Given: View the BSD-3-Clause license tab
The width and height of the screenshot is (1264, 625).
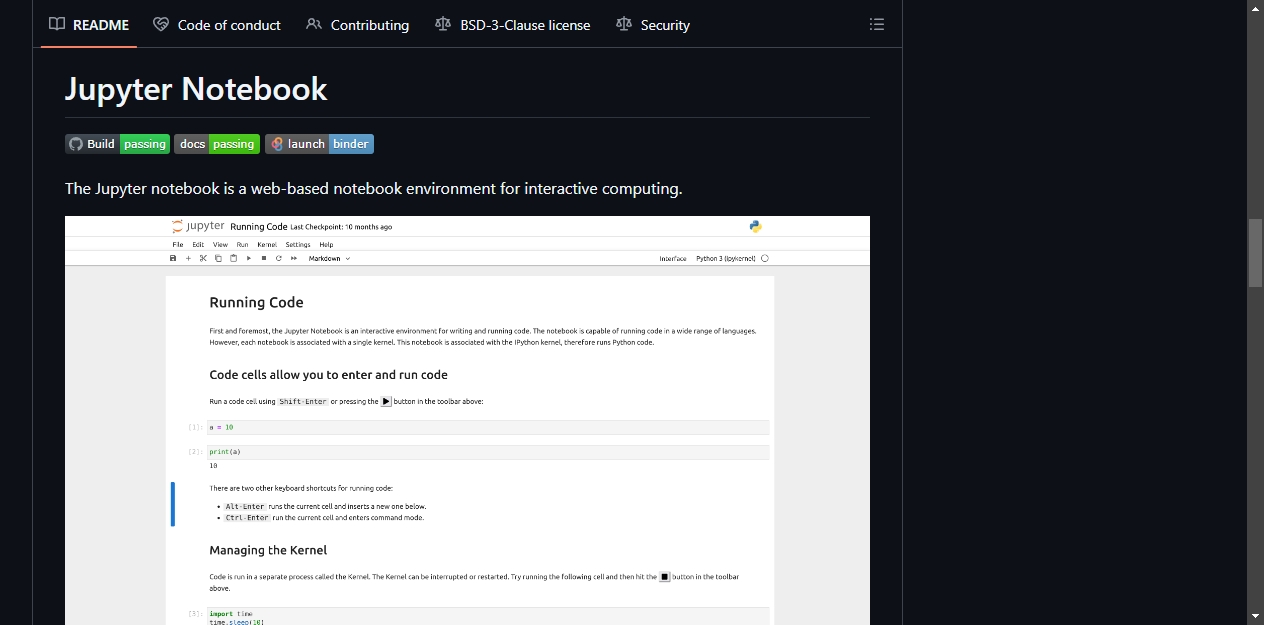Looking at the screenshot, I should [x=513, y=25].
